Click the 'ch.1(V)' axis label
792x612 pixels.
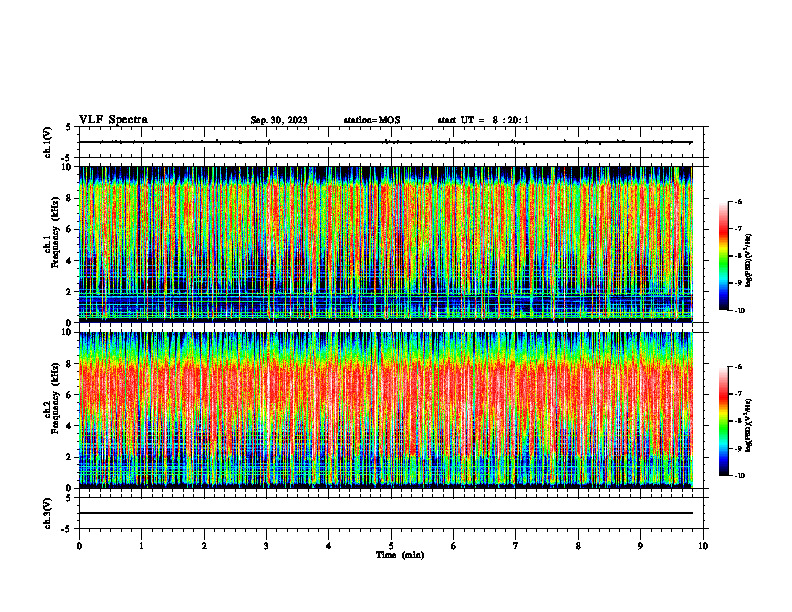[x=47, y=142]
